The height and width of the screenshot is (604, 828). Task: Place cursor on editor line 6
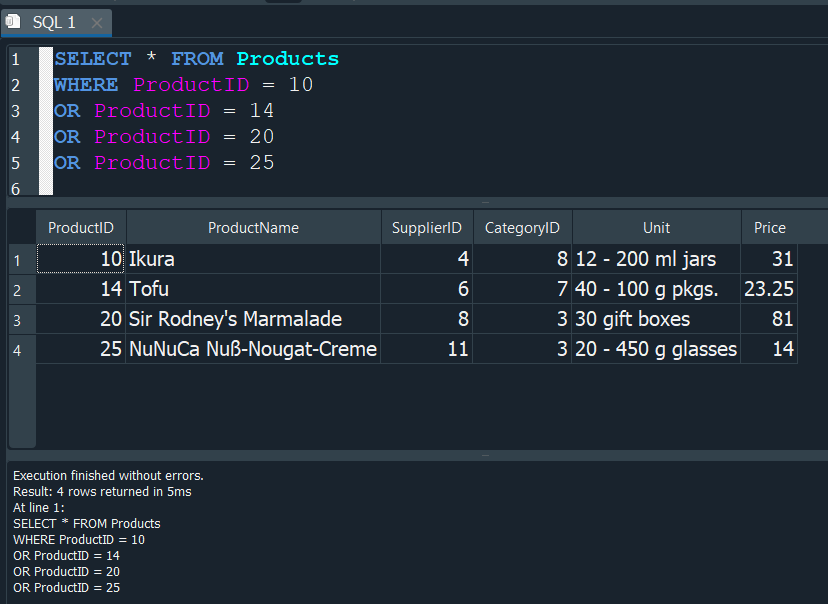click(200, 189)
